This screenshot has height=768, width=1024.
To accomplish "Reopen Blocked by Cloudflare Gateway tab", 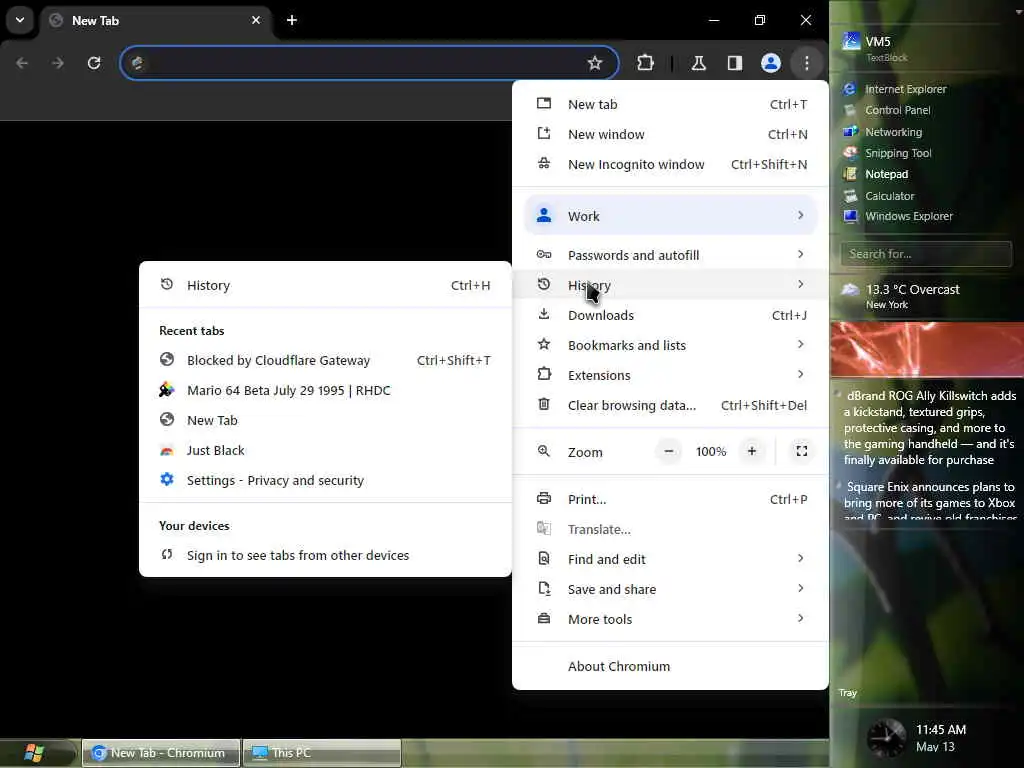I will (x=325, y=360).
